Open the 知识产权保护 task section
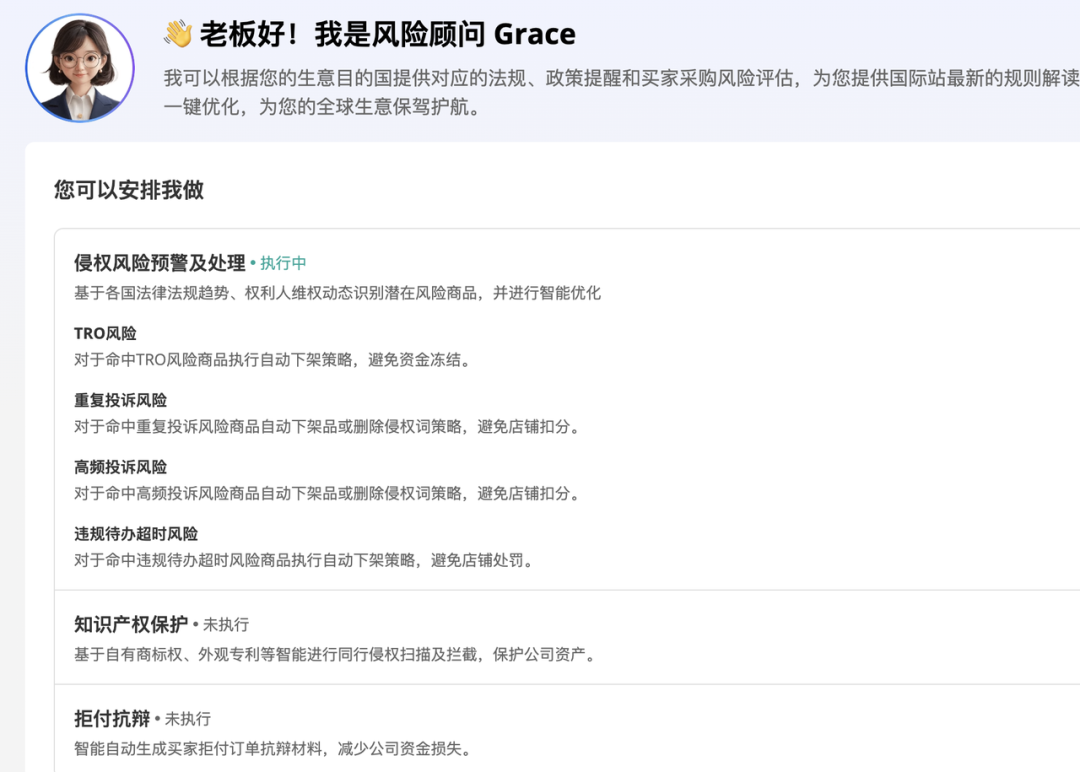The height and width of the screenshot is (772, 1080). tap(131, 624)
